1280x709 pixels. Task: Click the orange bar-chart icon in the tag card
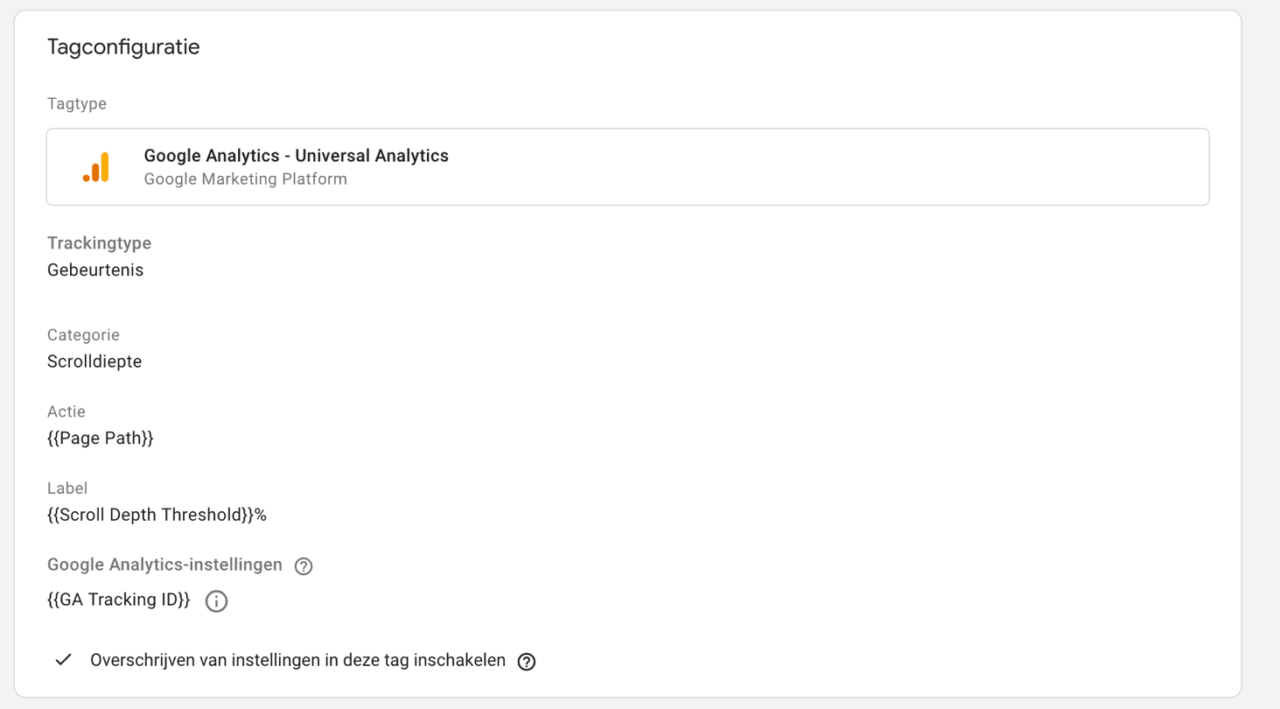pos(96,166)
